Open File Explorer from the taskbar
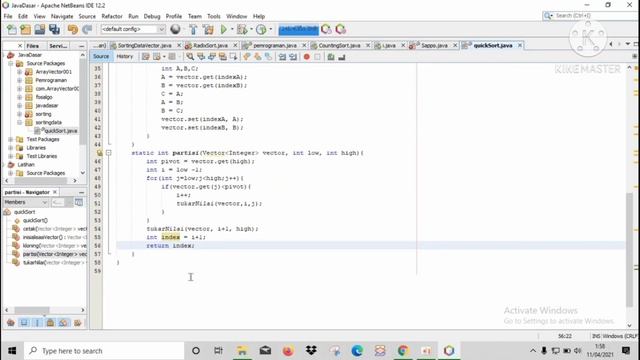The image size is (640, 360). pos(242,351)
